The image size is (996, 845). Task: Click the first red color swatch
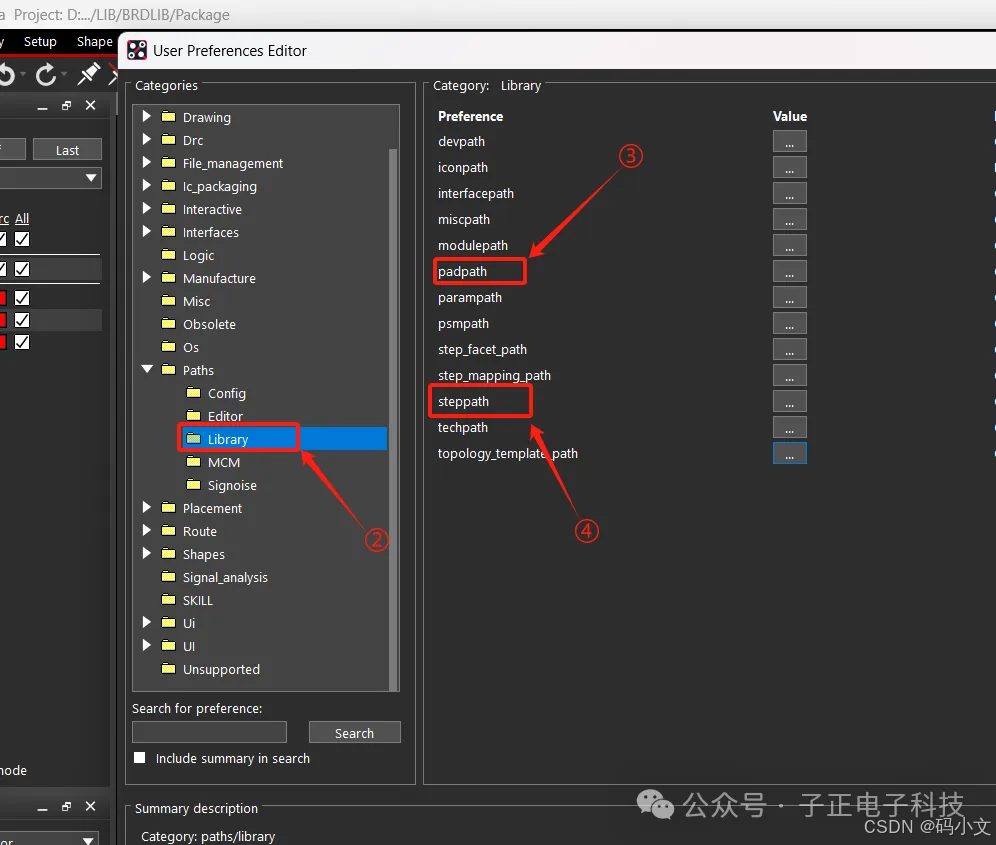pyautogui.click(x=3, y=297)
